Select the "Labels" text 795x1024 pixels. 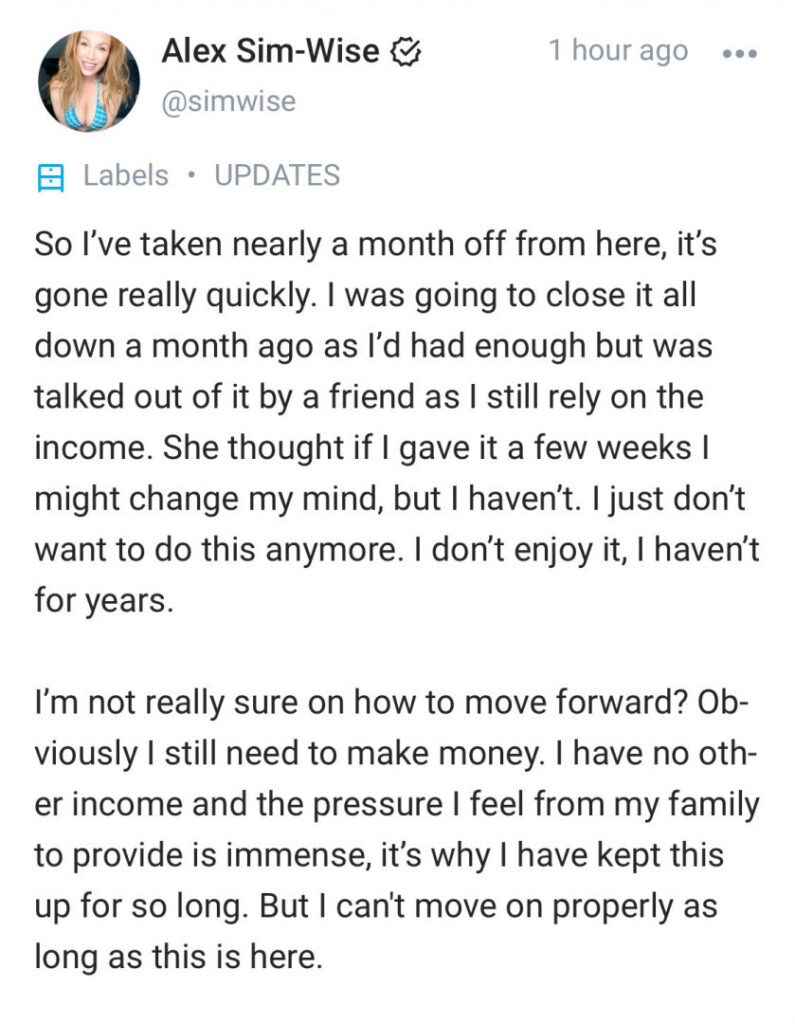tap(125, 176)
